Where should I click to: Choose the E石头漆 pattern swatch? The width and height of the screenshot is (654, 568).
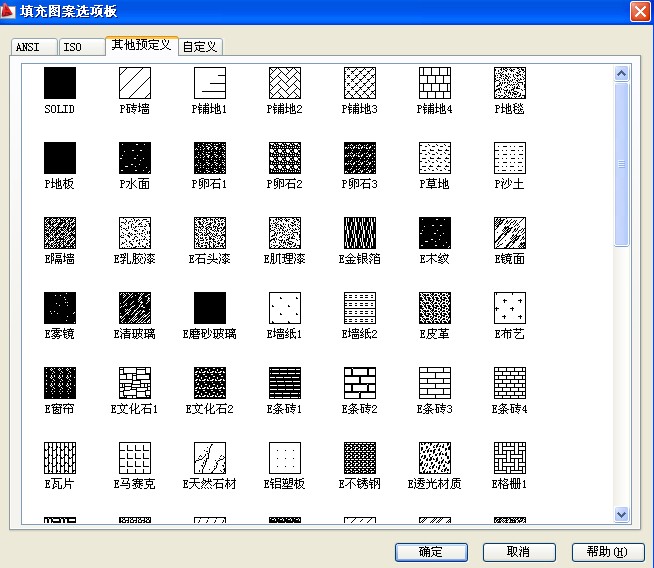[x=210, y=233]
